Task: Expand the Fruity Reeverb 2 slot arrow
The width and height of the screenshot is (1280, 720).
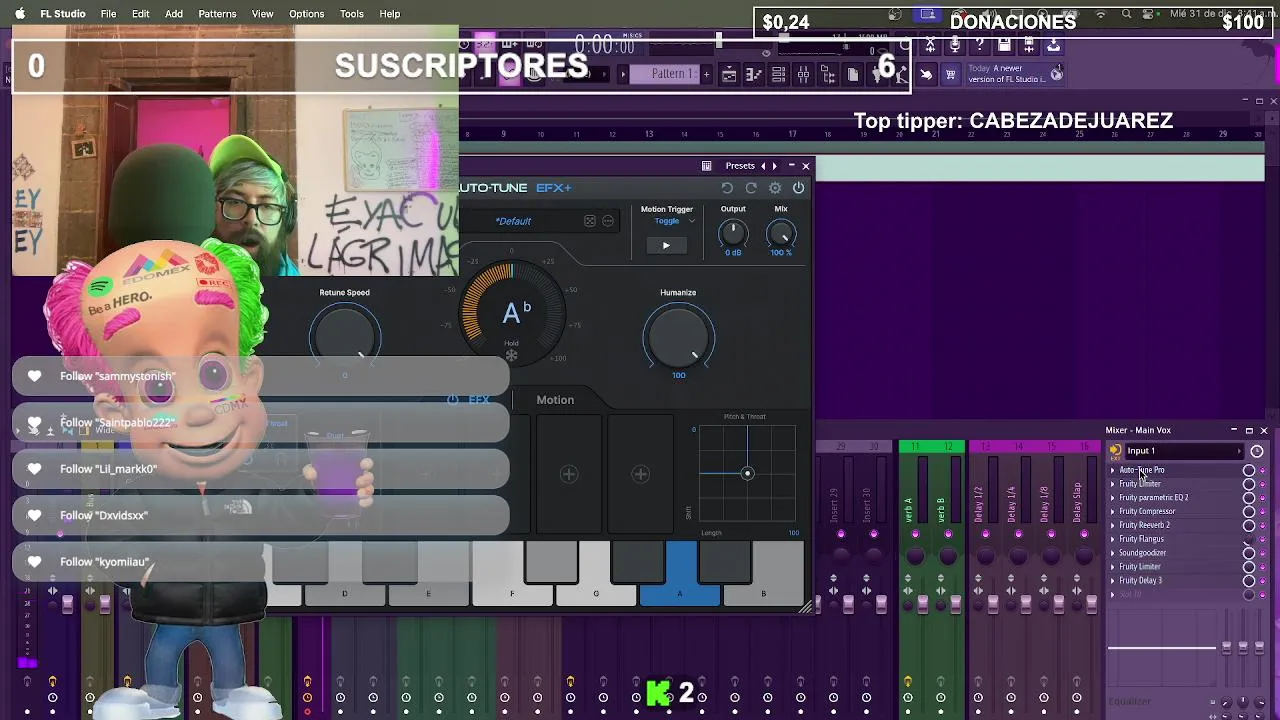Action: tap(1112, 525)
